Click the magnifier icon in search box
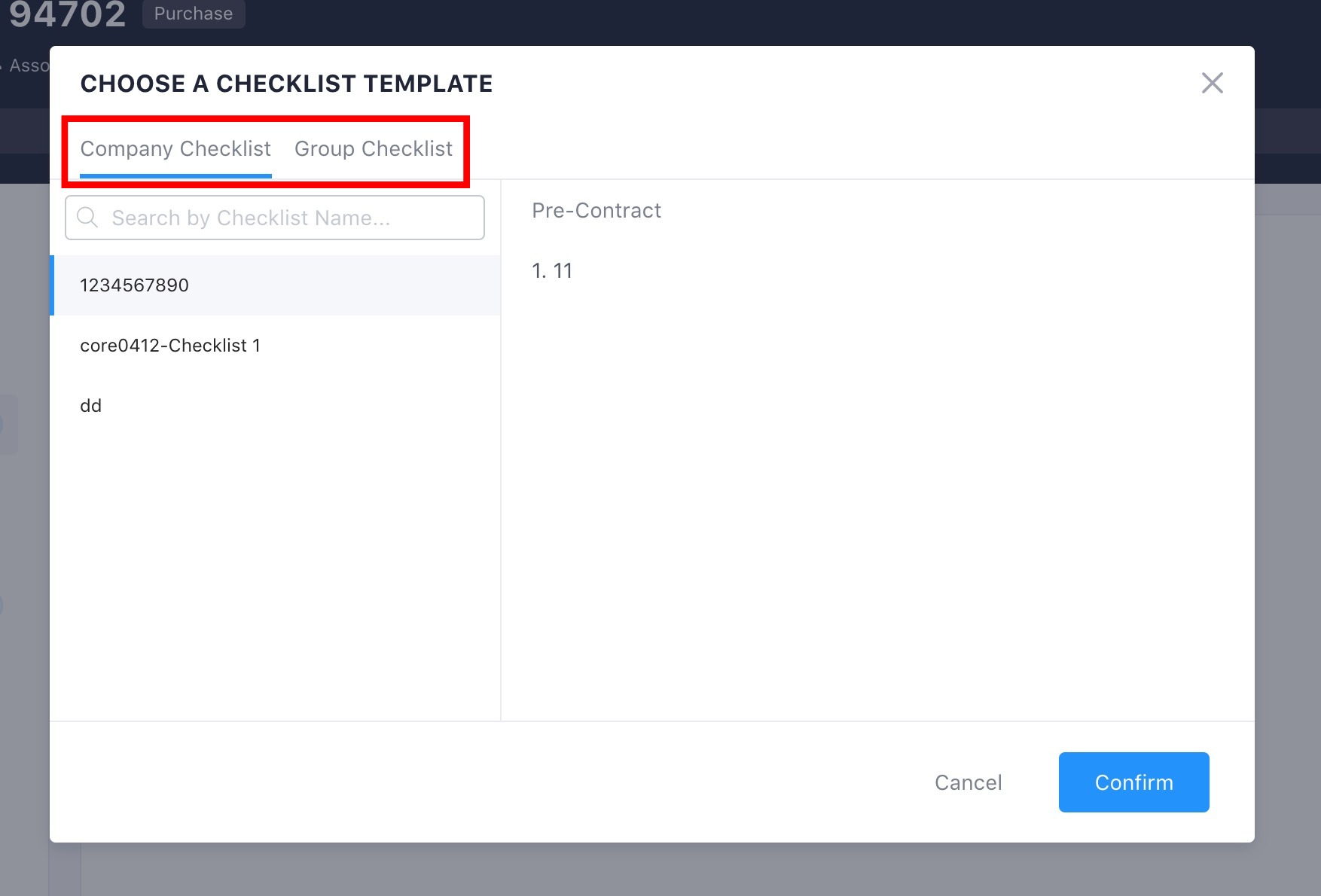This screenshot has height=896, width=1321. click(87, 218)
